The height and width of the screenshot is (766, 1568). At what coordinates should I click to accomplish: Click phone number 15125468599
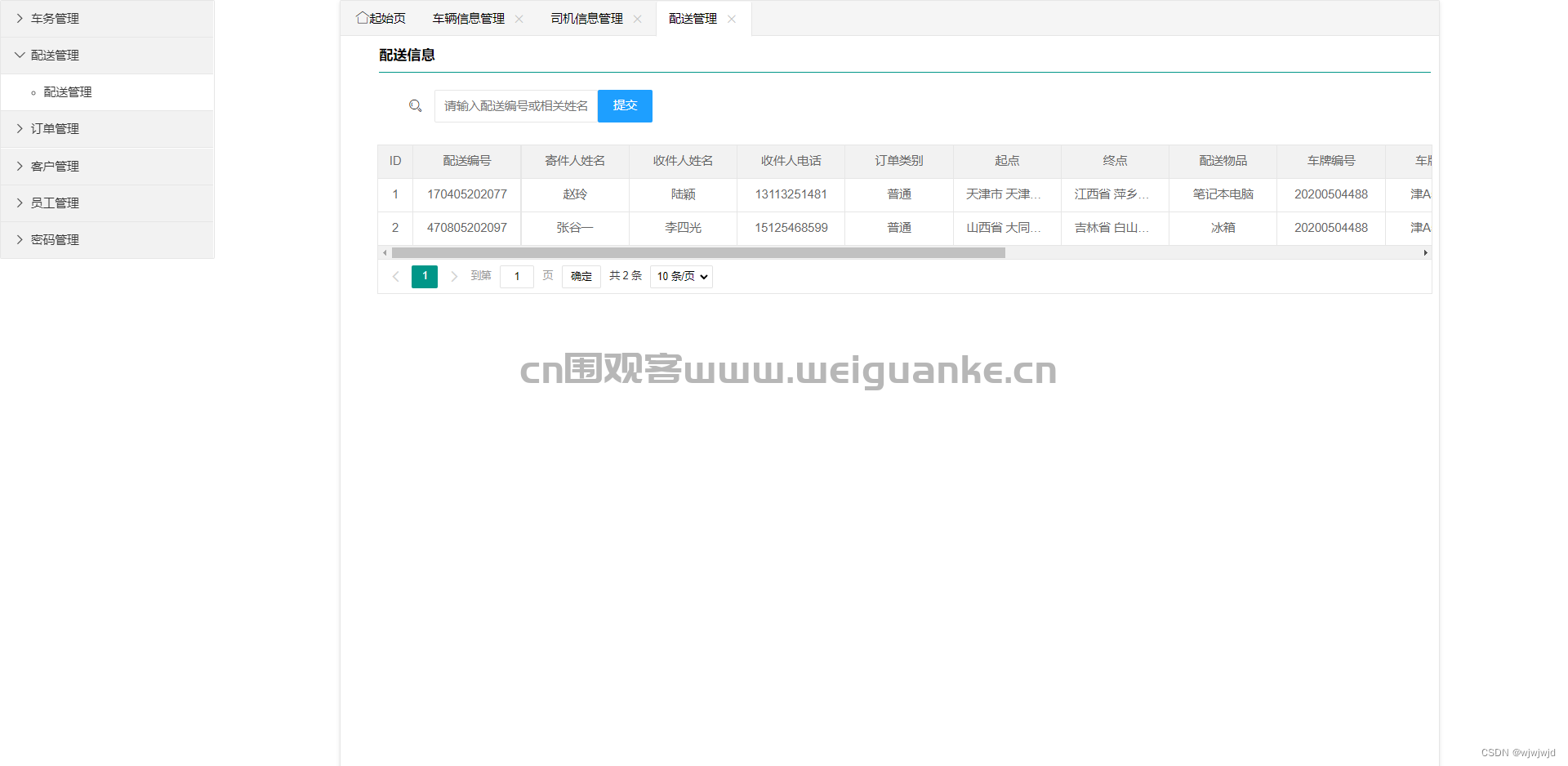pos(791,229)
